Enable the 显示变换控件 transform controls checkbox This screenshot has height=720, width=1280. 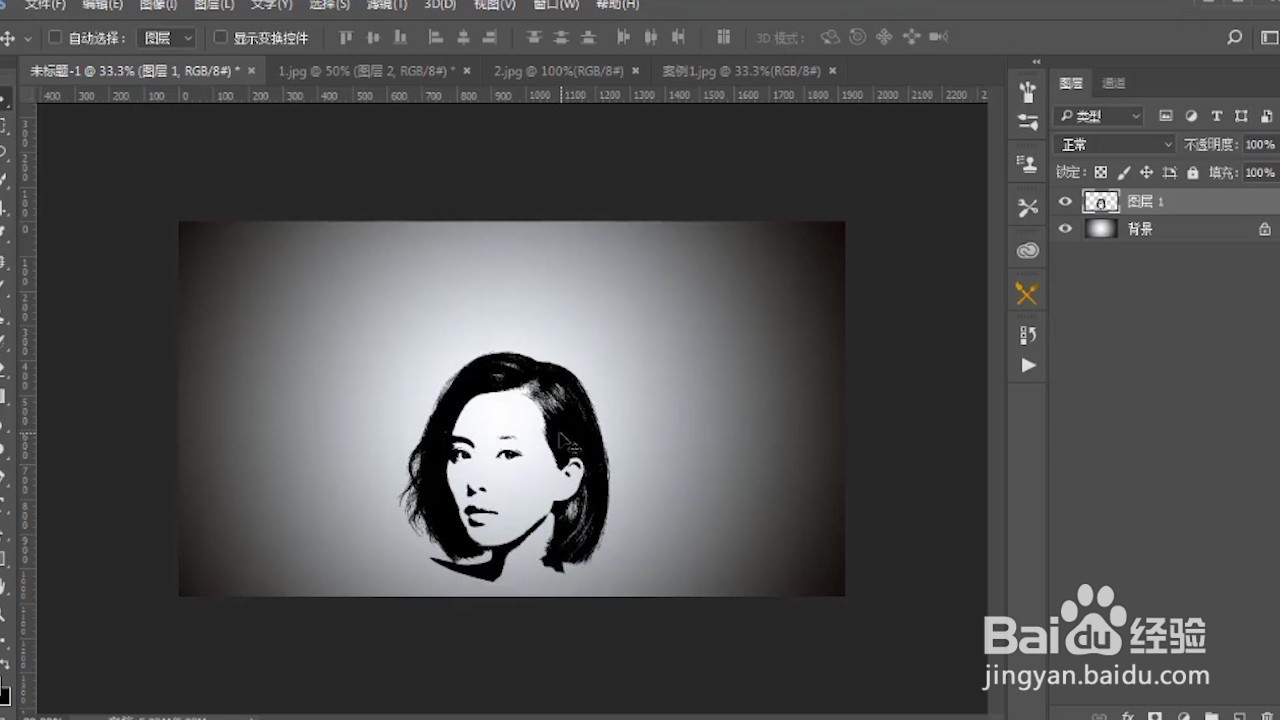pos(220,37)
